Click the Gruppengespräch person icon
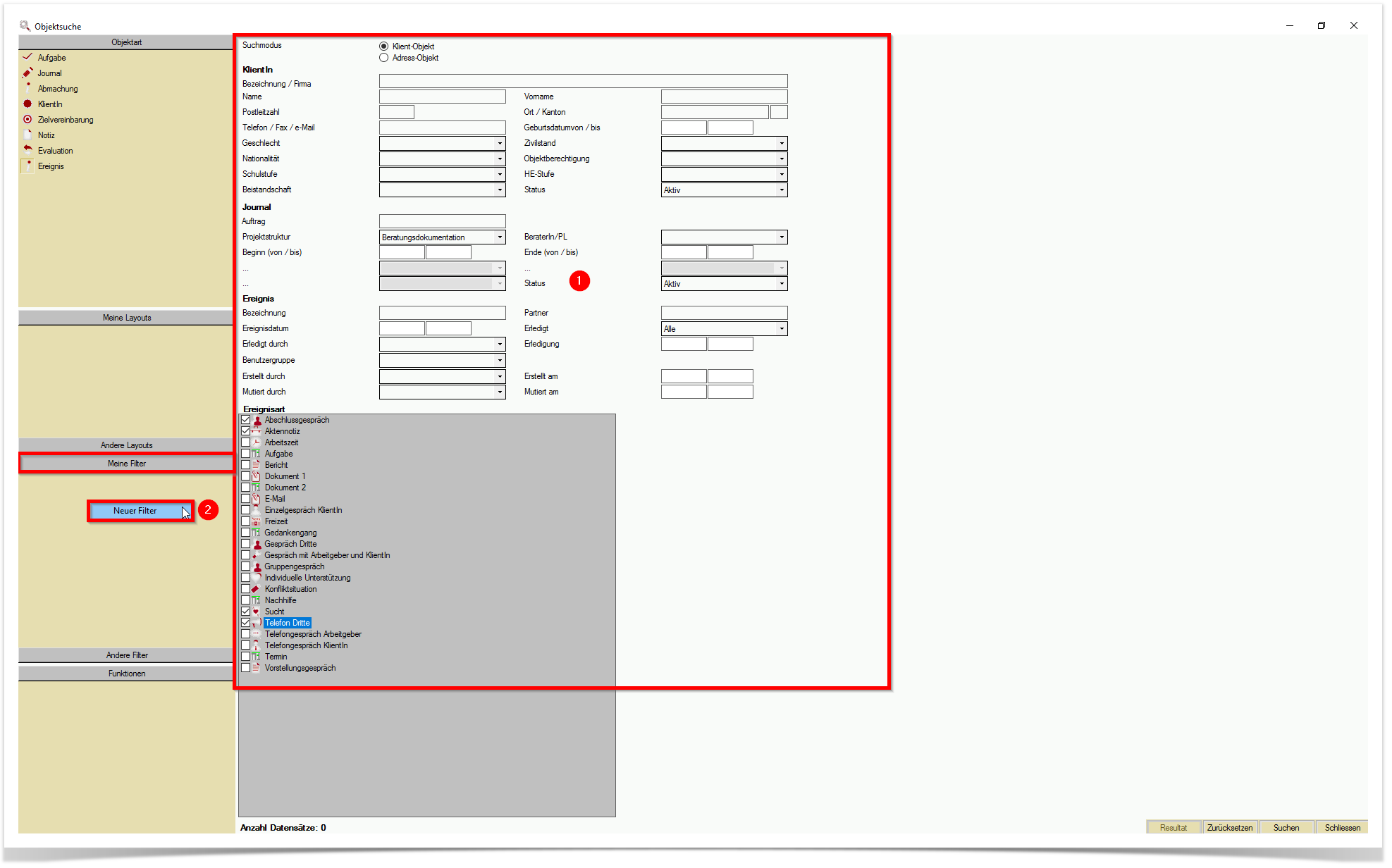This screenshot has height=868, width=1392. 257,566
